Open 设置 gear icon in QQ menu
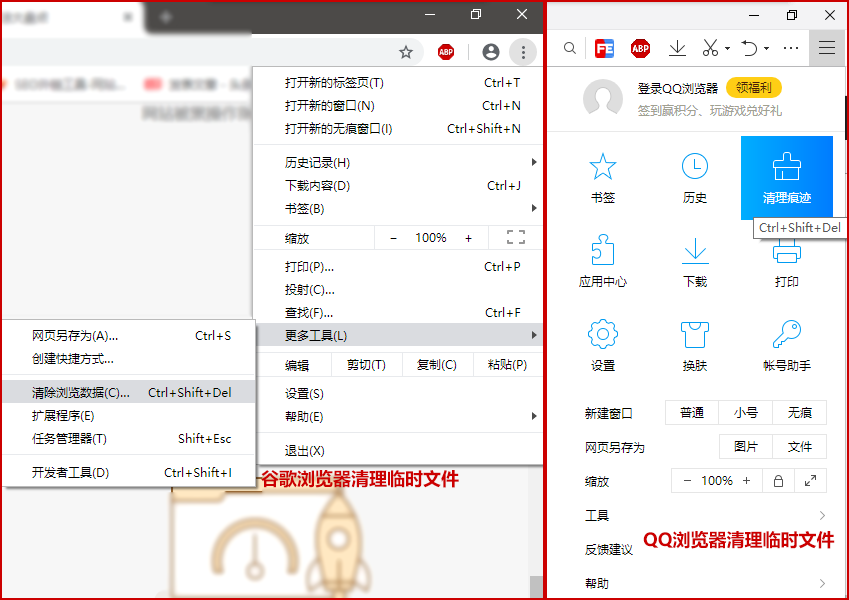 pos(603,334)
